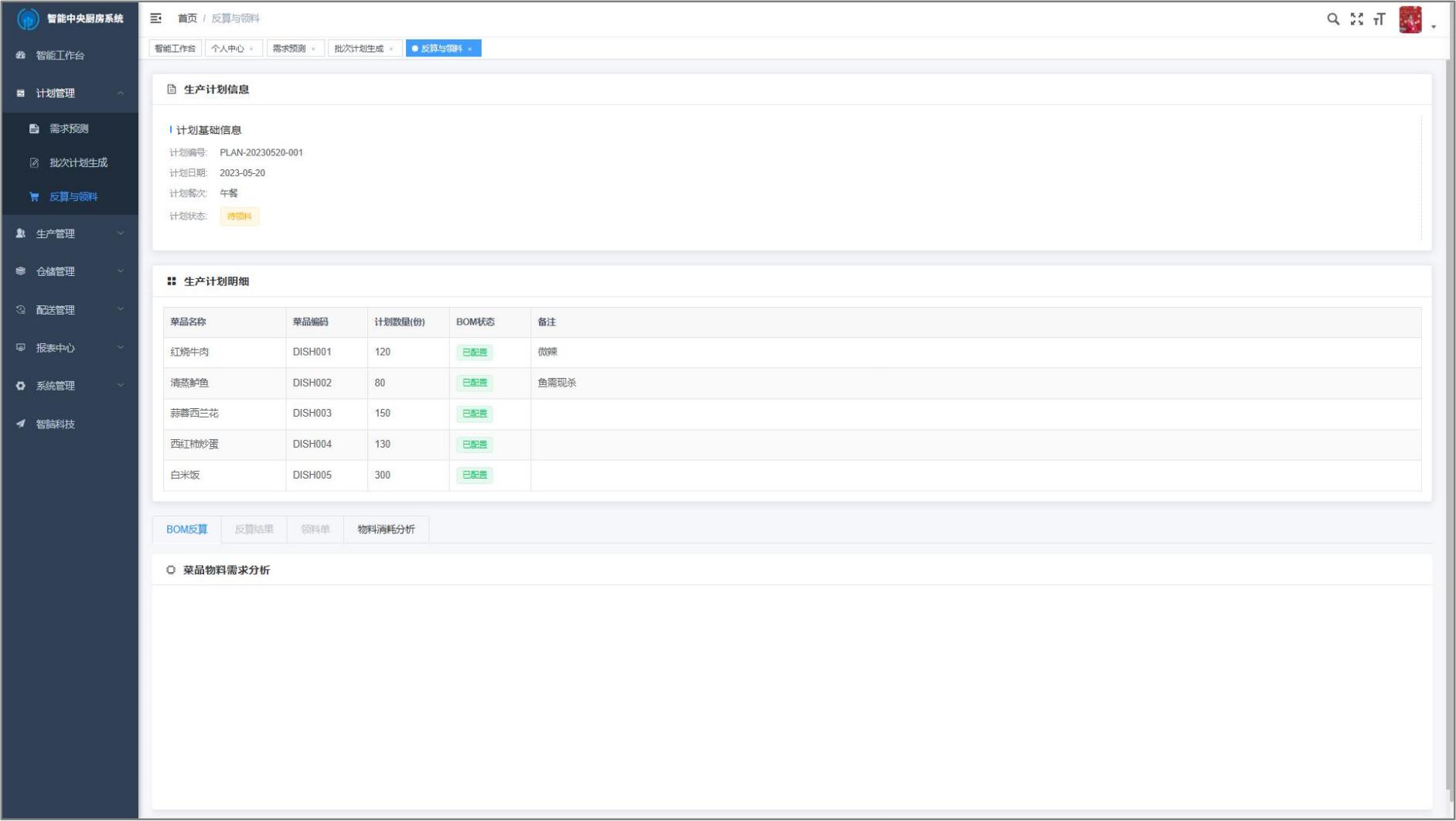Open the font size setting icon
This screenshot has width=1456, height=821.
pos(1379,19)
